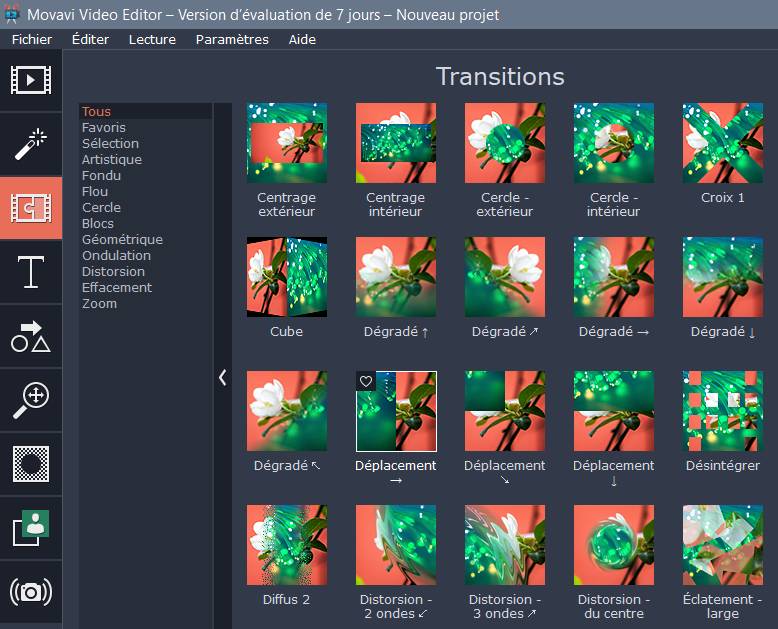Choose the Déplacement ↘ transition
The height and width of the screenshot is (629, 778).
pos(505,411)
